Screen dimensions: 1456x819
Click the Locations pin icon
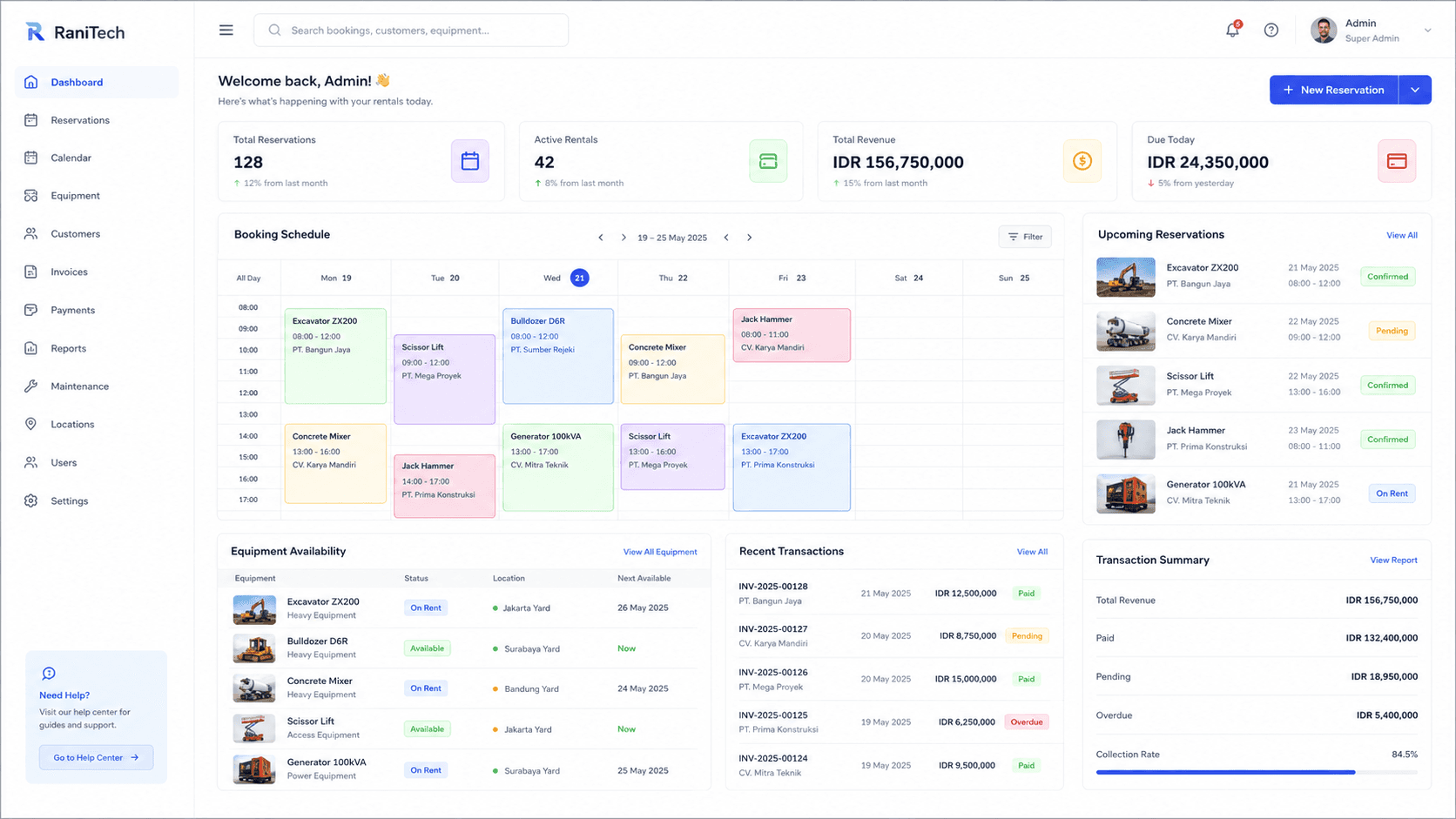click(31, 424)
